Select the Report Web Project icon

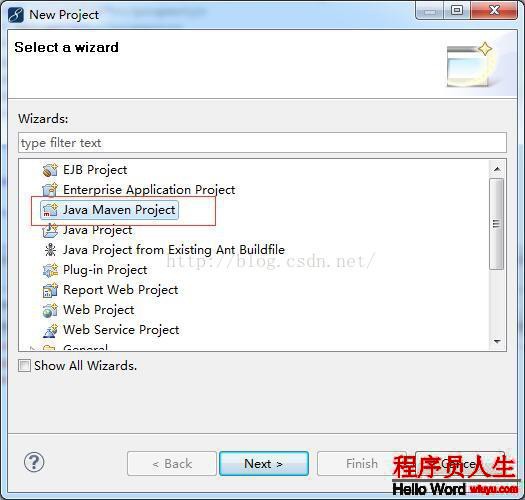click(50, 290)
